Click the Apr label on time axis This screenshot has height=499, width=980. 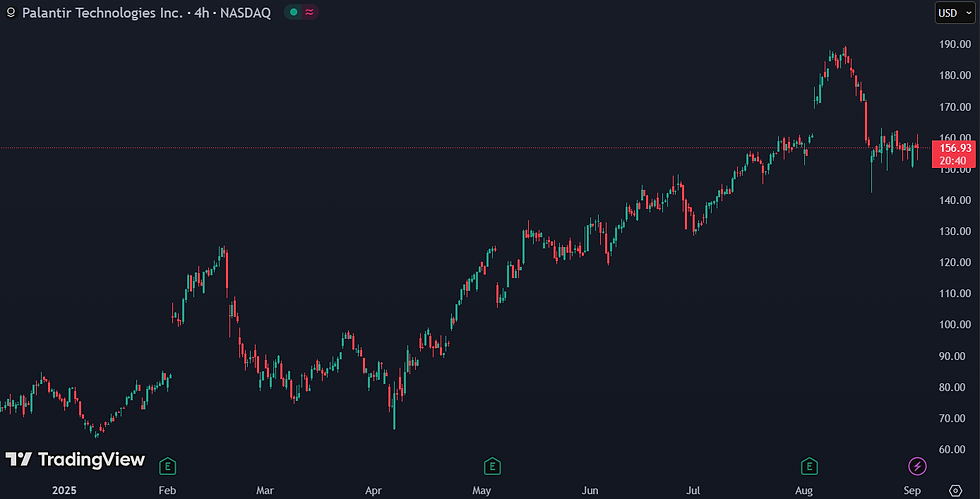373,490
